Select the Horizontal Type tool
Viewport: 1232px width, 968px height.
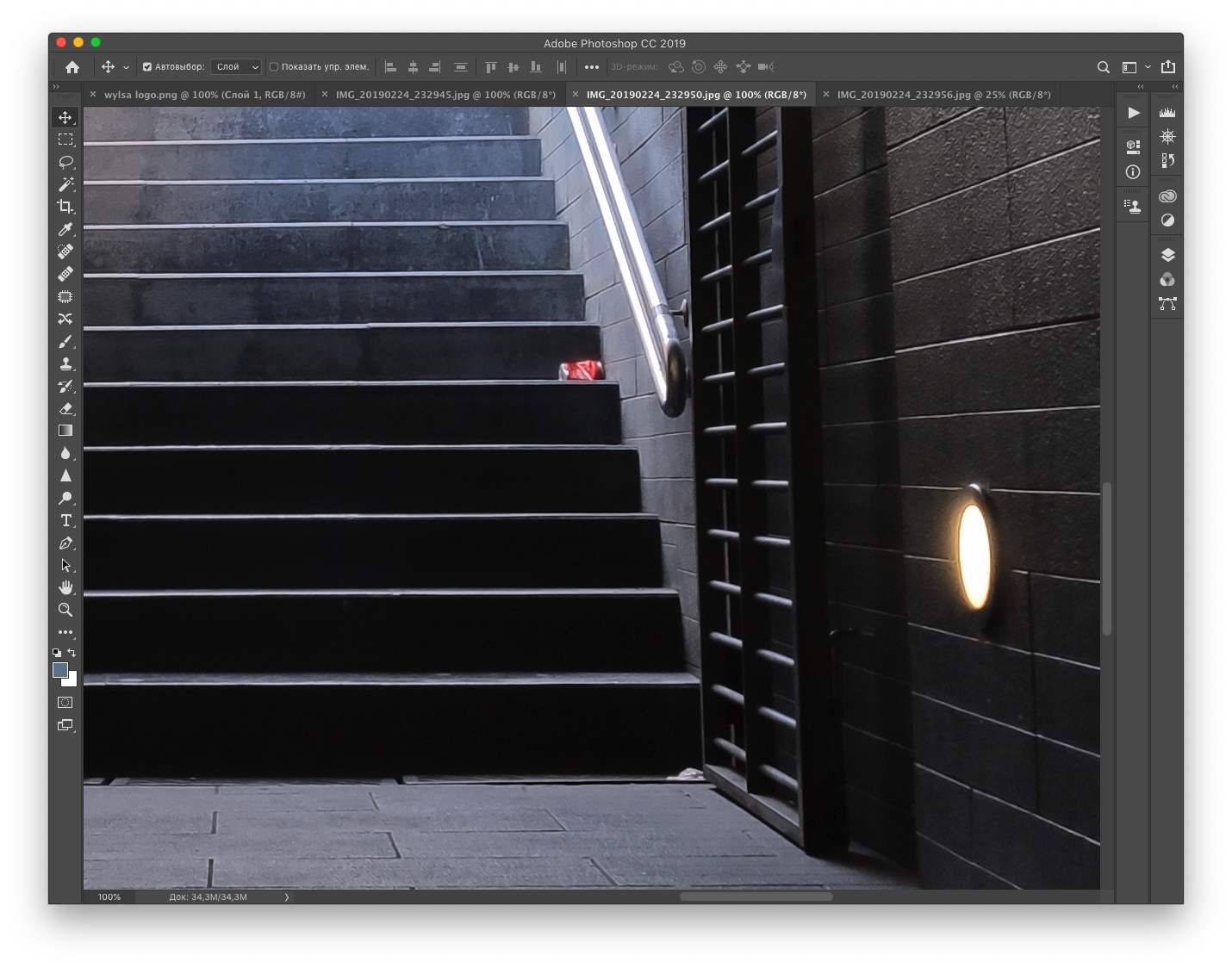pyautogui.click(x=65, y=520)
